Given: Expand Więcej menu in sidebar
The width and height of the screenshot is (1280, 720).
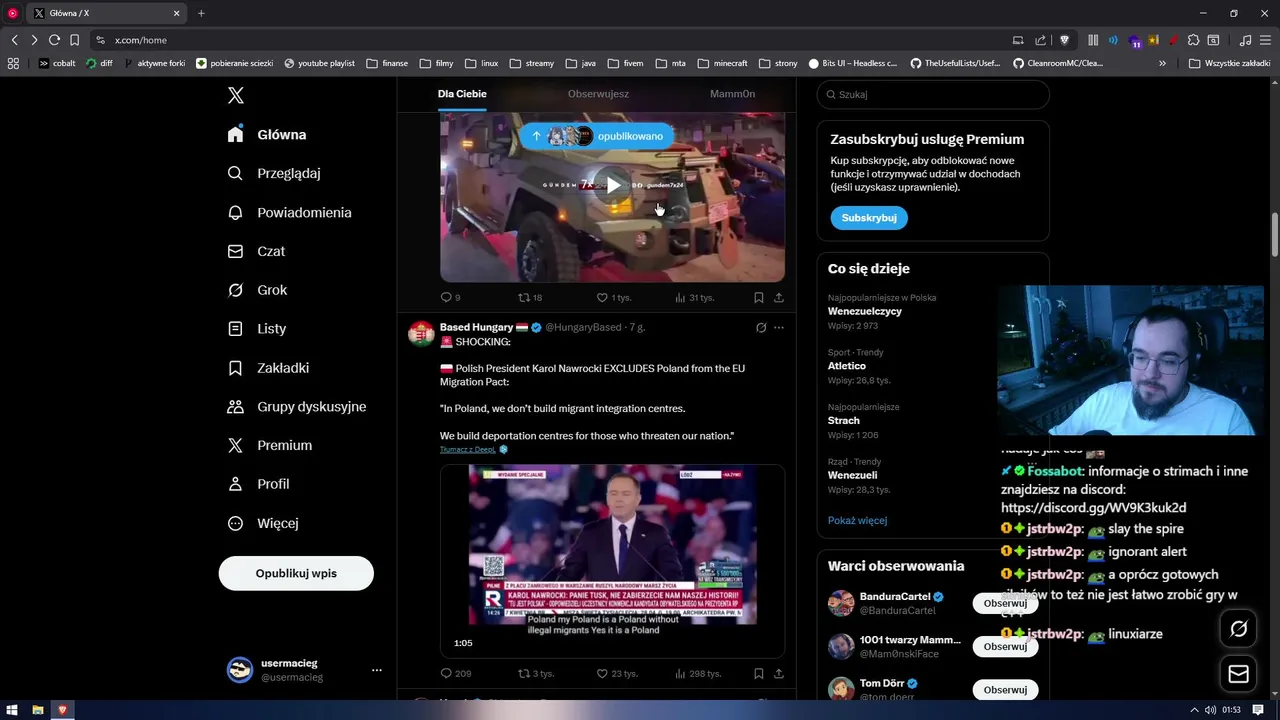Looking at the screenshot, I should (x=263, y=523).
